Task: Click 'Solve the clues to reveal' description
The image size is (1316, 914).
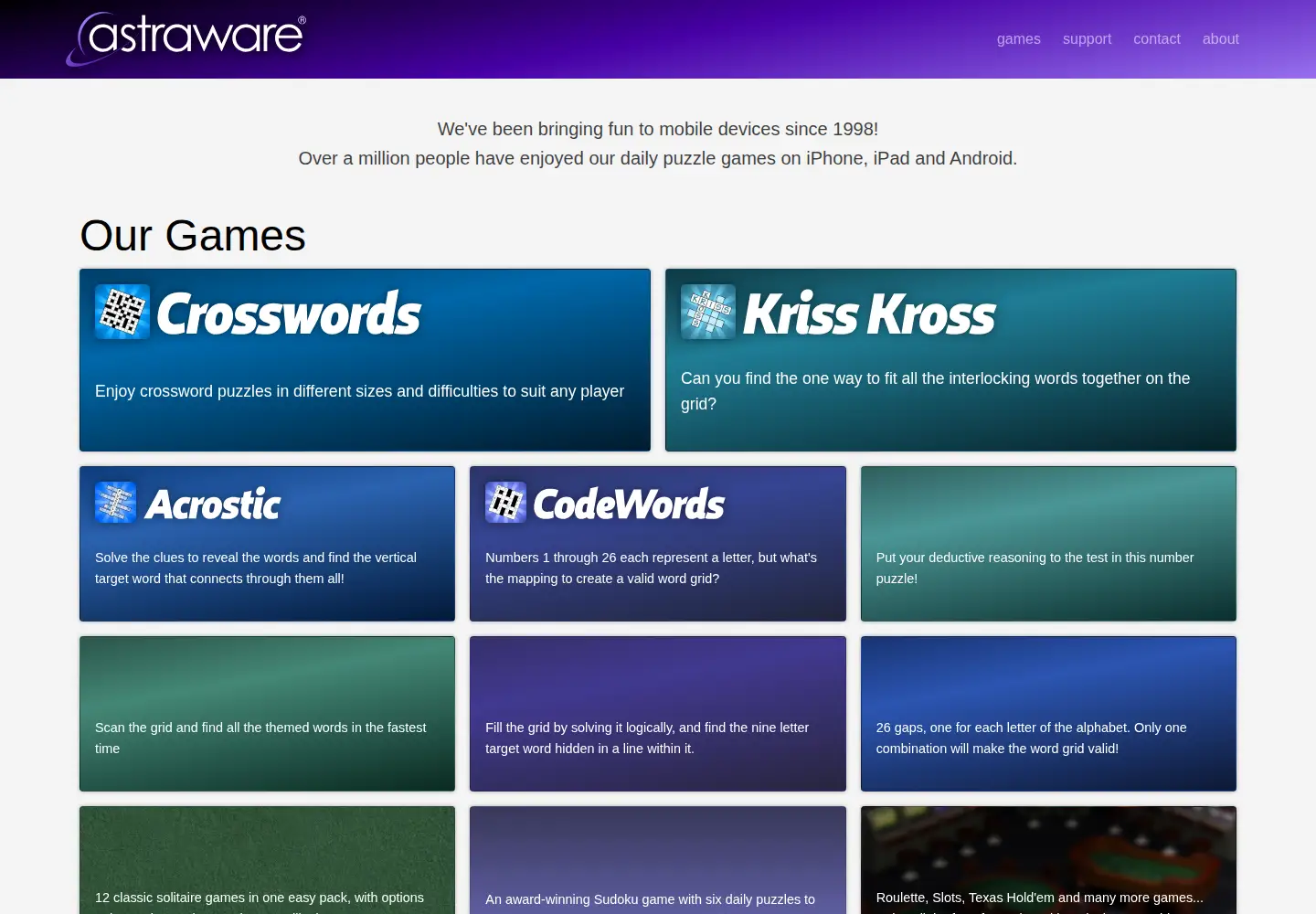Action: tap(256, 568)
